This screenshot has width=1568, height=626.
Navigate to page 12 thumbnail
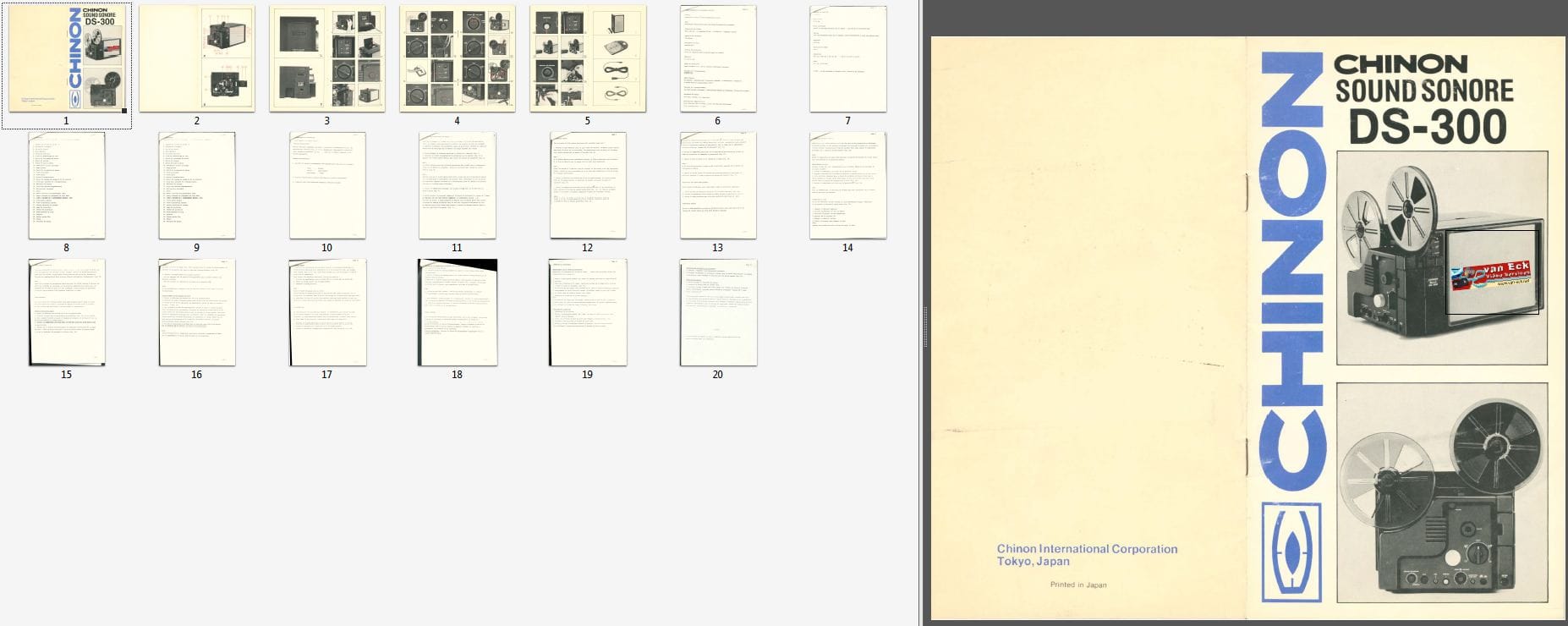pos(587,185)
